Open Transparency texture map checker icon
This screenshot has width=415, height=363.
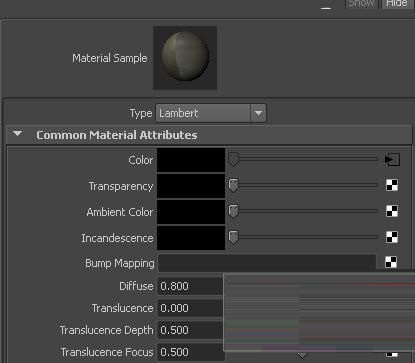pyautogui.click(x=392, y=185)
